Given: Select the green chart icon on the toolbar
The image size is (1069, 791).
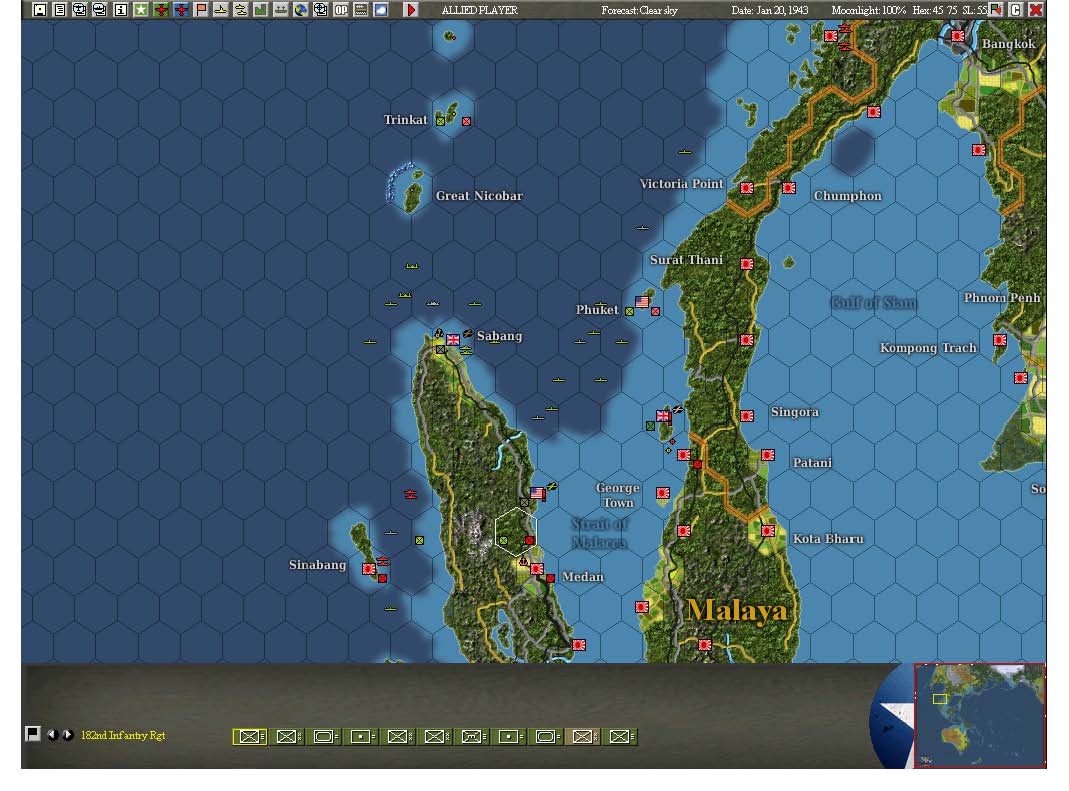Looking at the screenshot, I should pyautogui.click(x=263, y=9).
